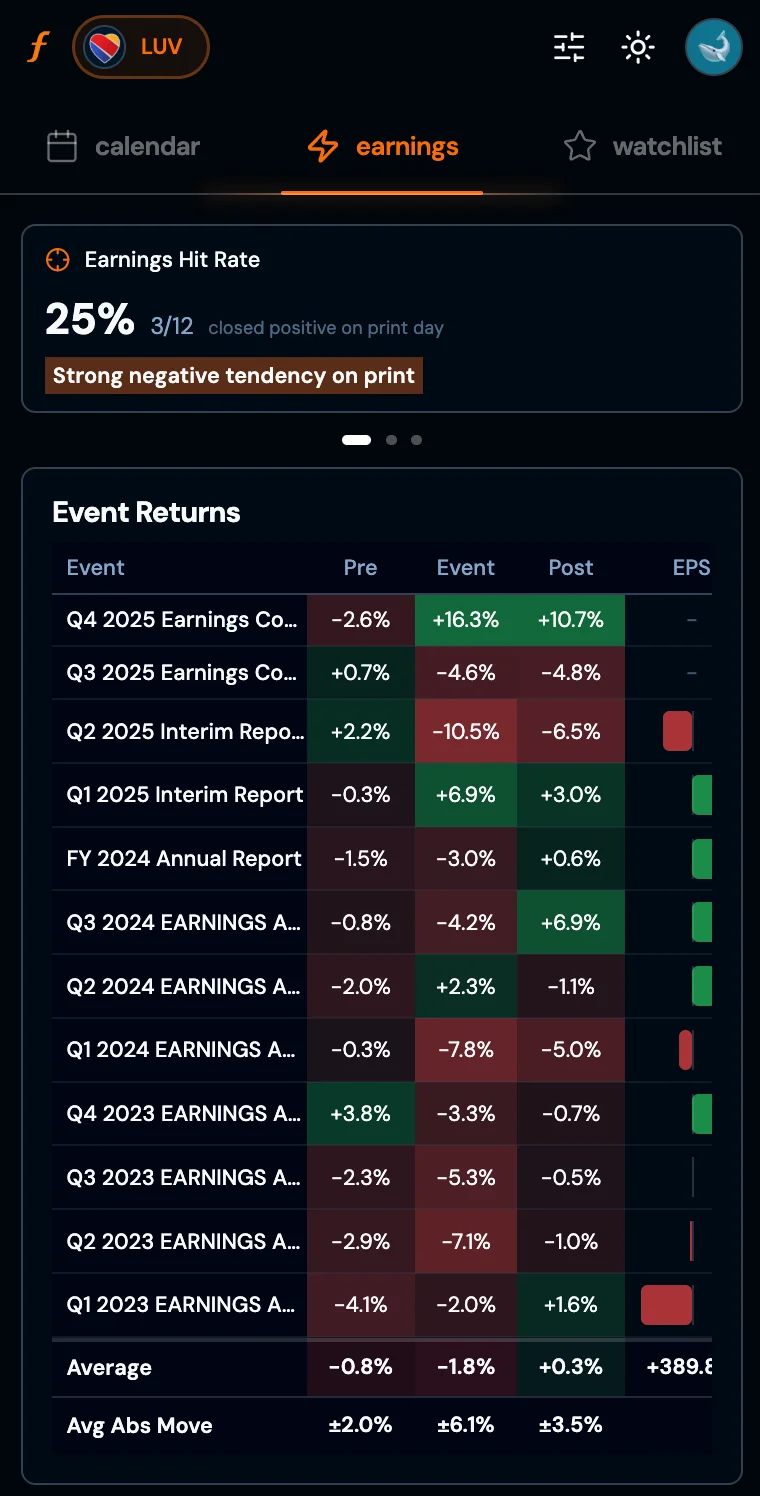
Task: Click the Earnings Hit Rate target icon
Action: (58, 260)
